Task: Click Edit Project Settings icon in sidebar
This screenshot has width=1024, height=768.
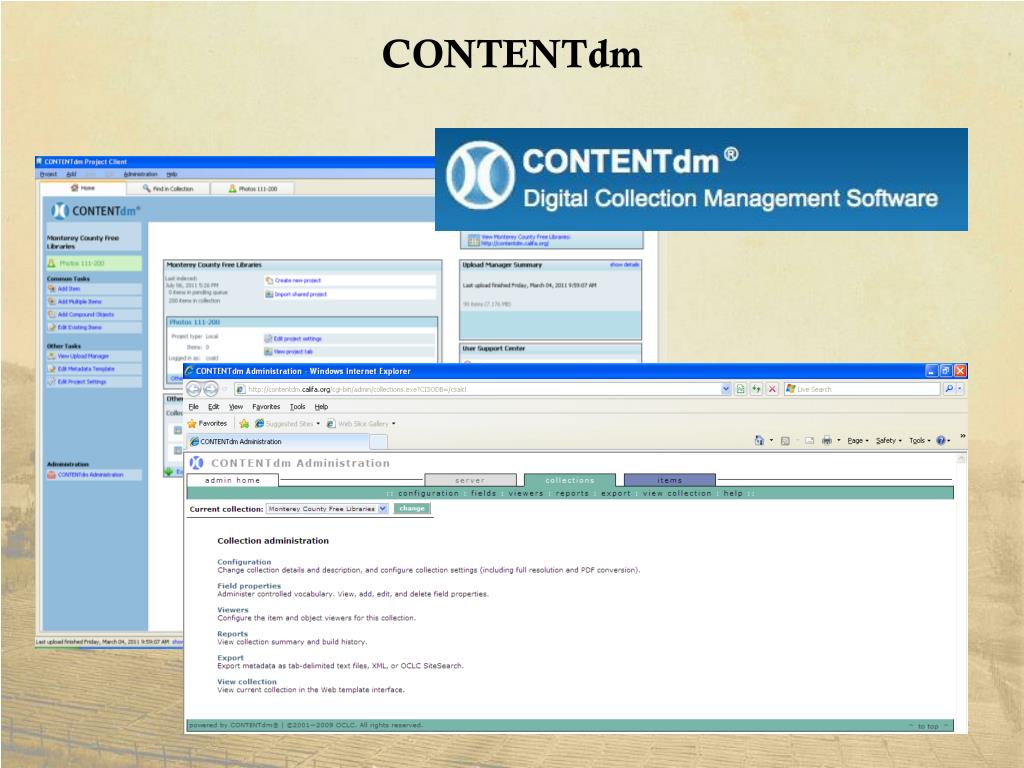Action: [x=52, y=381]
